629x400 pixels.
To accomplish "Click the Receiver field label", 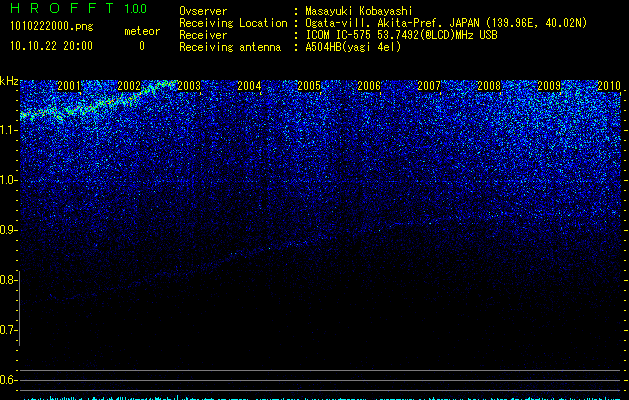I will [x=203, y=35].
